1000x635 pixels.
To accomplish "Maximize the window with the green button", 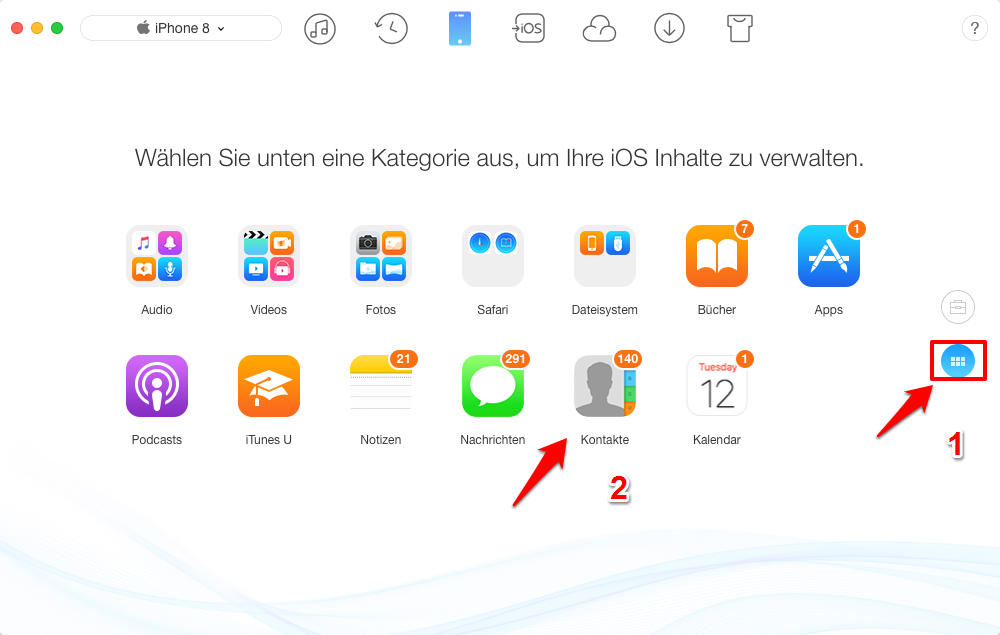I will click(57, 28).
